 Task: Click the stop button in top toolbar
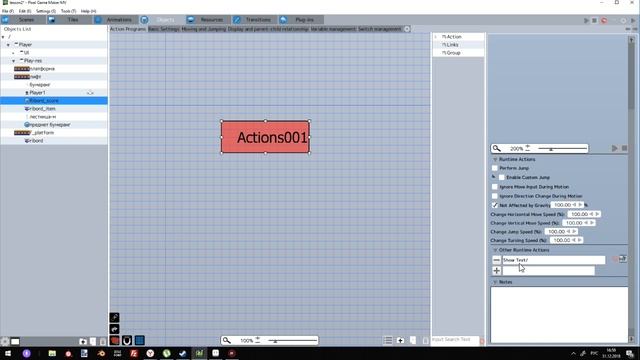click(595, 20)
